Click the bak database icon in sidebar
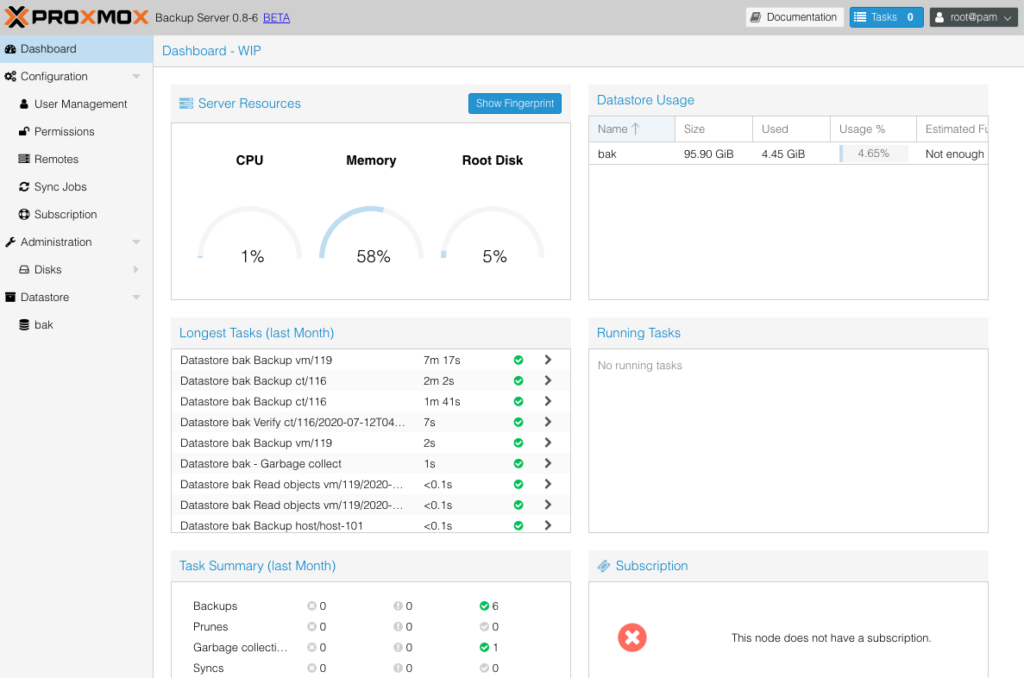This screenshot has height=678, width=1024. click(24, 325)
